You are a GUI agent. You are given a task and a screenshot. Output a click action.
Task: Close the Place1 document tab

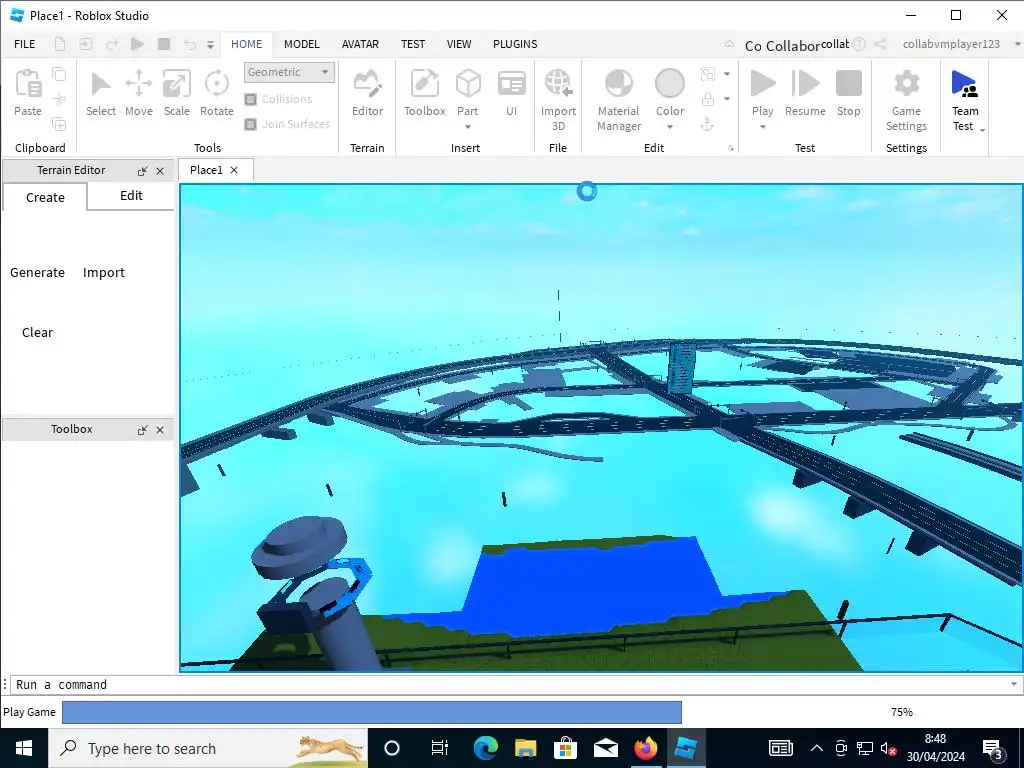coord(234,170)
